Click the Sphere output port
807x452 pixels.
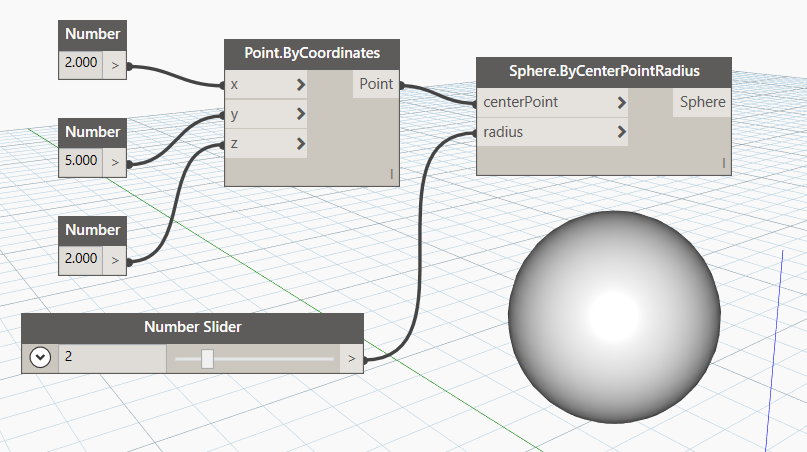[703, 102]
